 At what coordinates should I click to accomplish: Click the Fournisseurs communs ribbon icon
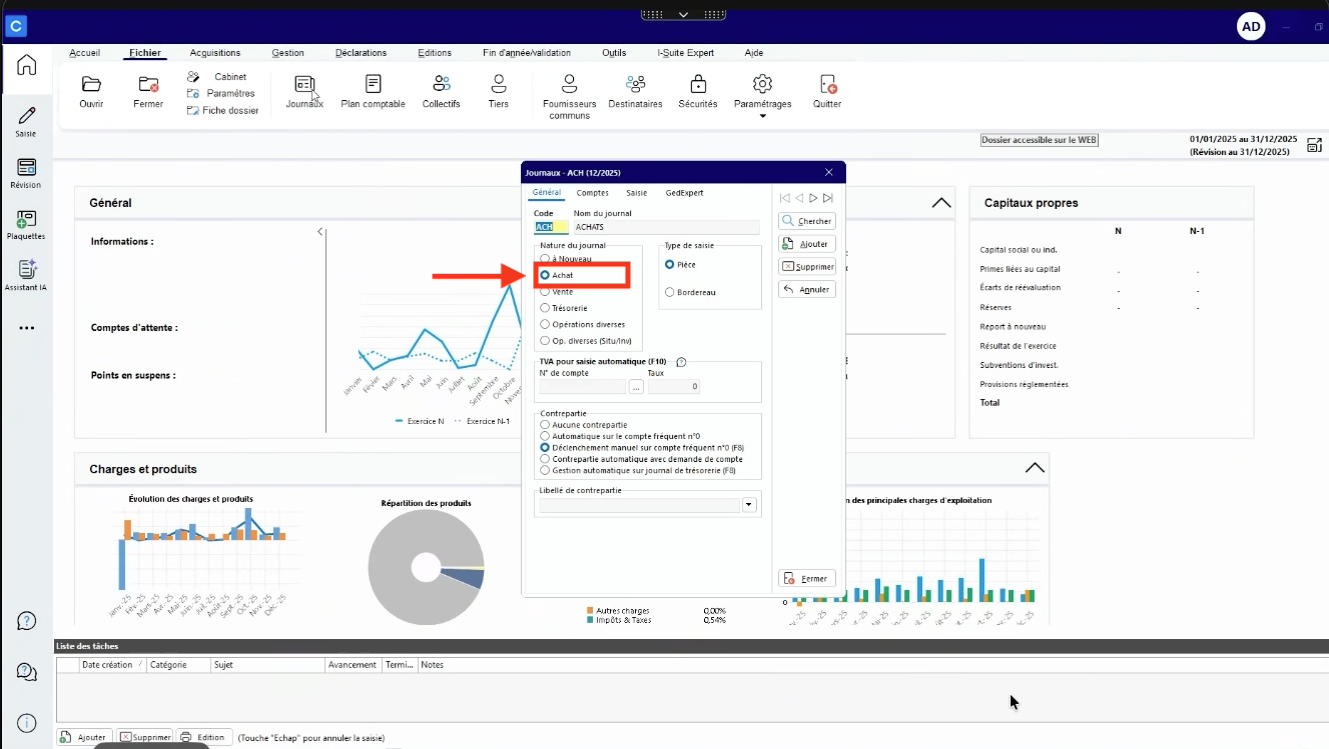tap(569, 96)
